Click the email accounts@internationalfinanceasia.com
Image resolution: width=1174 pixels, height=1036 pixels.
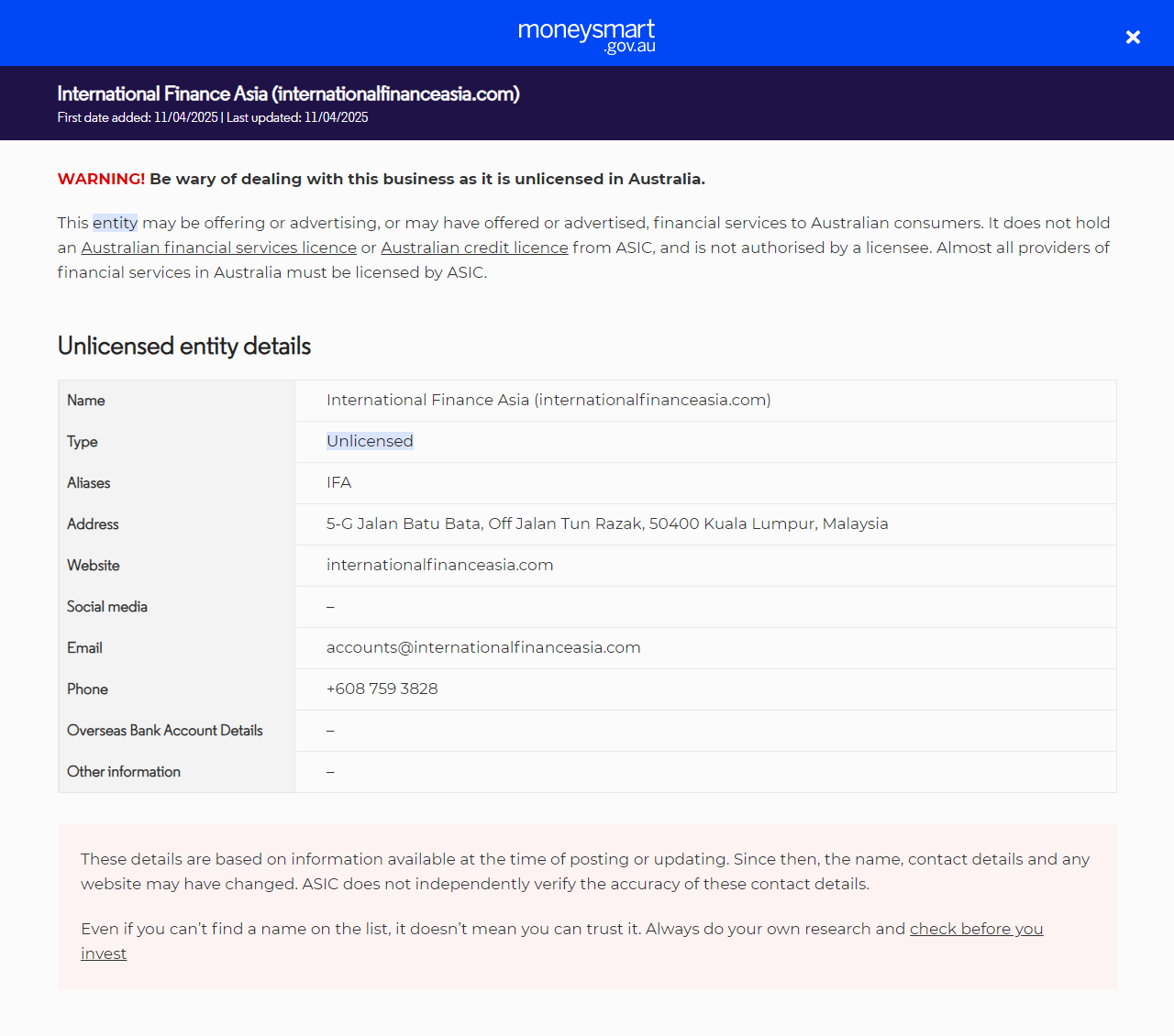point(483,647)
